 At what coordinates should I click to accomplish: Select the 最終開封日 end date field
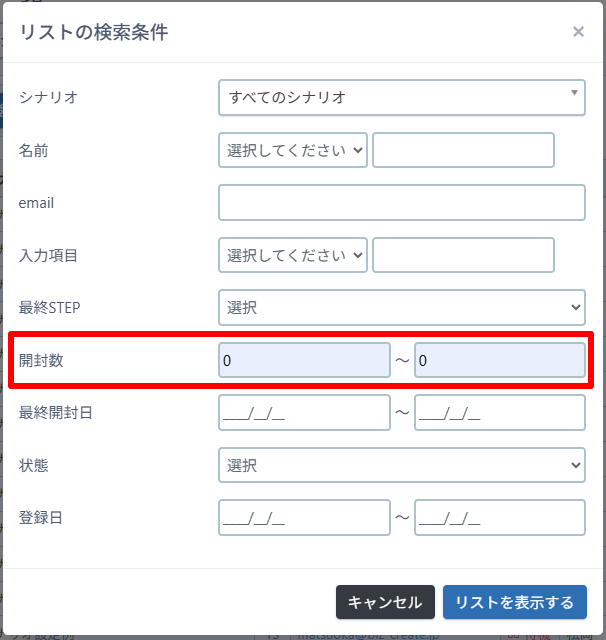(x=499, y=412)
